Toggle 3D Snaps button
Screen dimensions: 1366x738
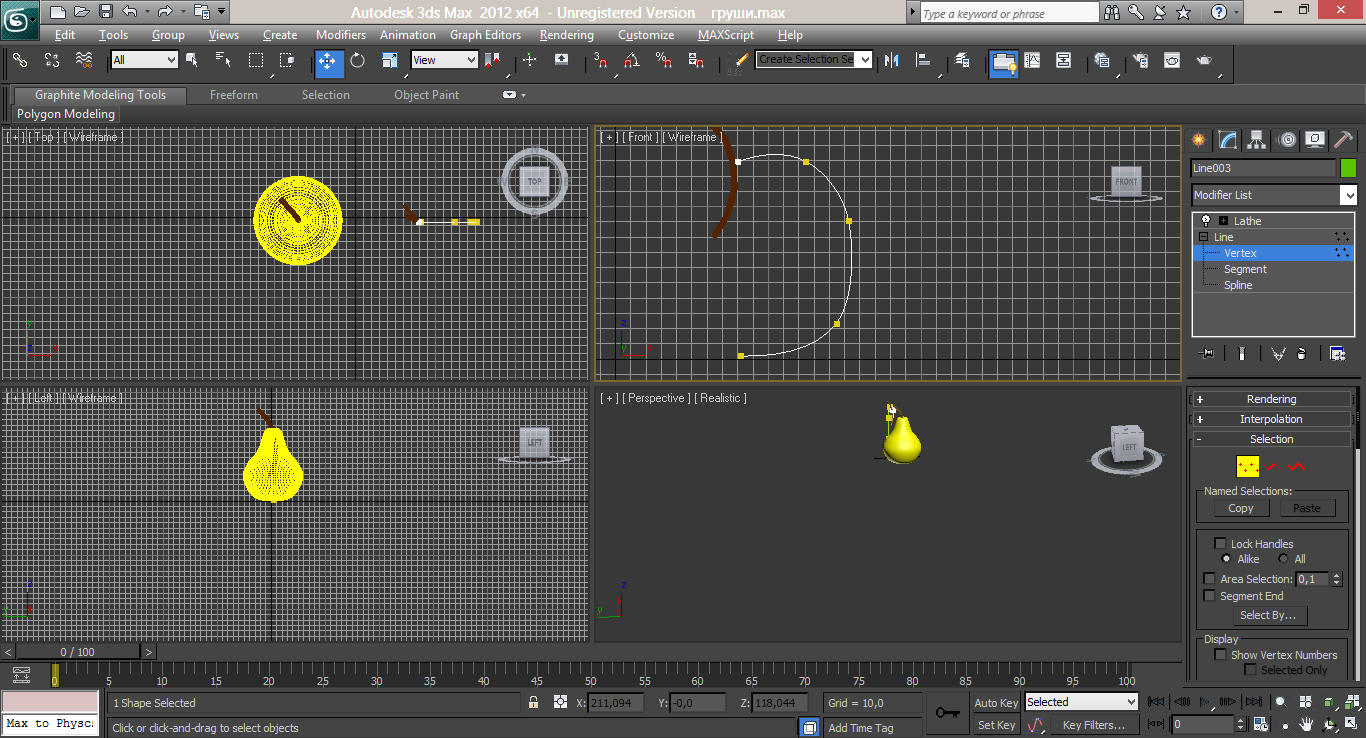point(600,60)
